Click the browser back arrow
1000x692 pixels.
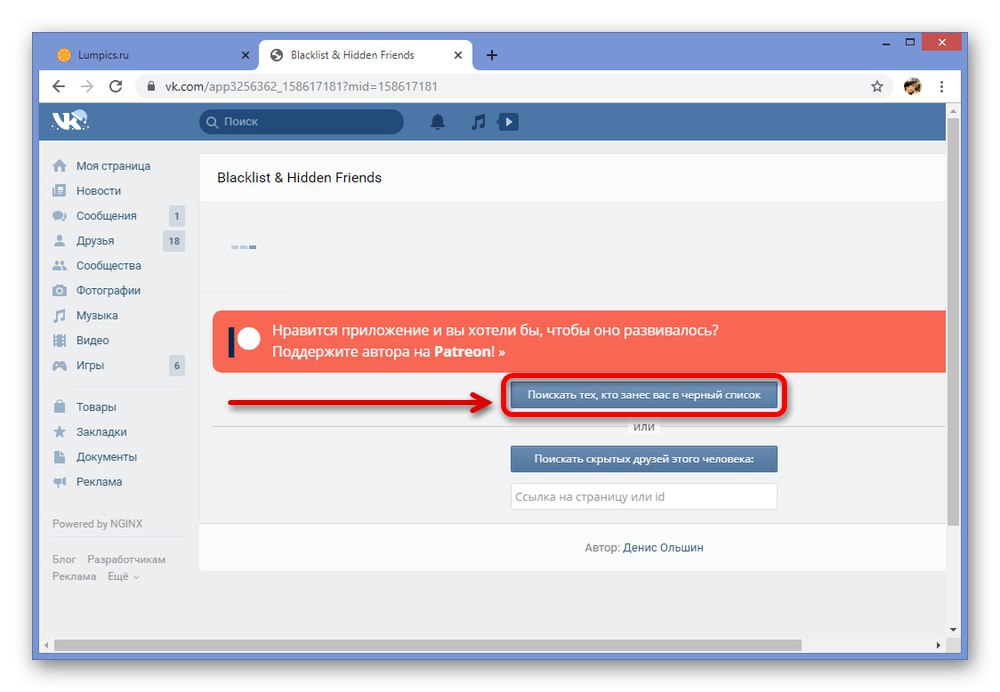pyautogui.click(x=59, y=87)
